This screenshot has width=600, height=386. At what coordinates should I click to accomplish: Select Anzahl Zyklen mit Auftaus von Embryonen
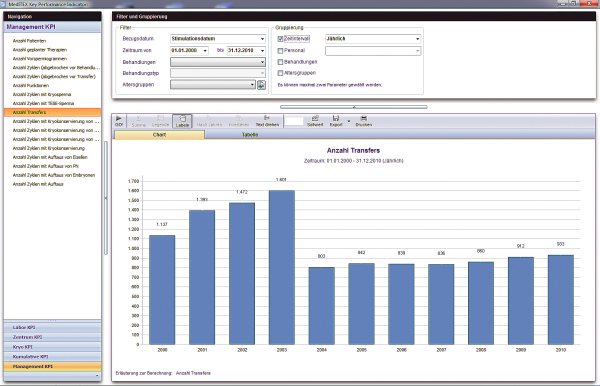coord(54,175)
